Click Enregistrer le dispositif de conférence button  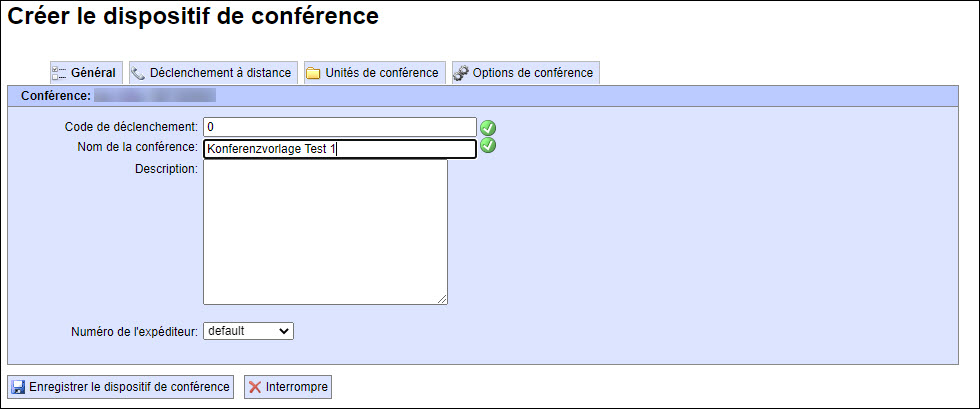point(121,387)
